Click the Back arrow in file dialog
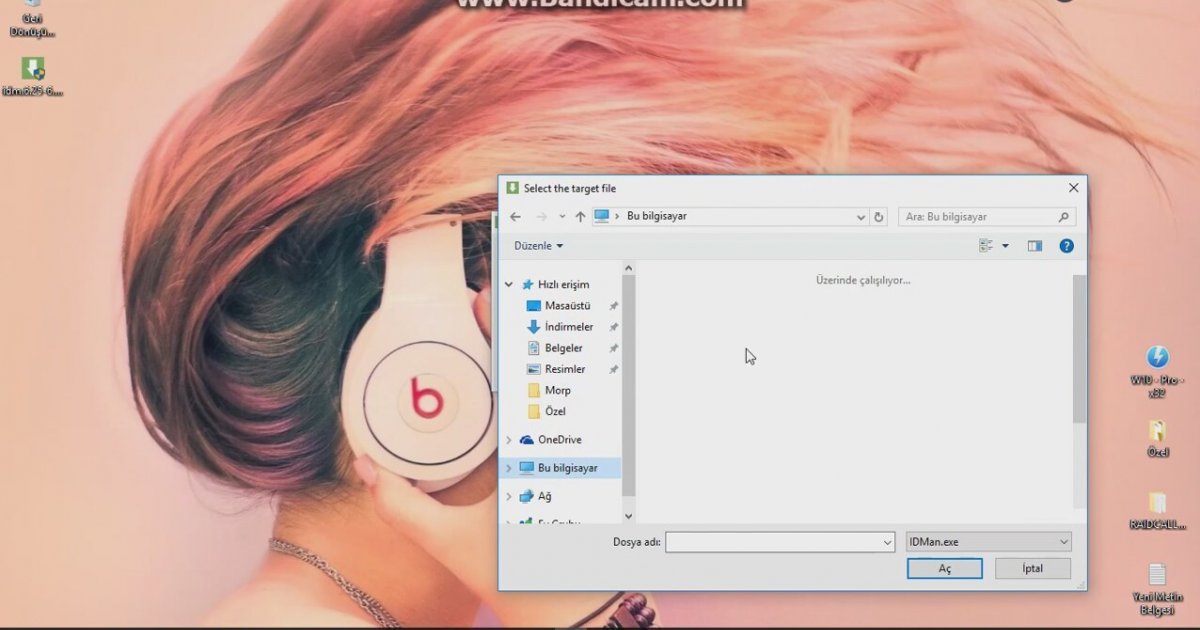This screenshot has height=630, width=1200. click(515, 217)
